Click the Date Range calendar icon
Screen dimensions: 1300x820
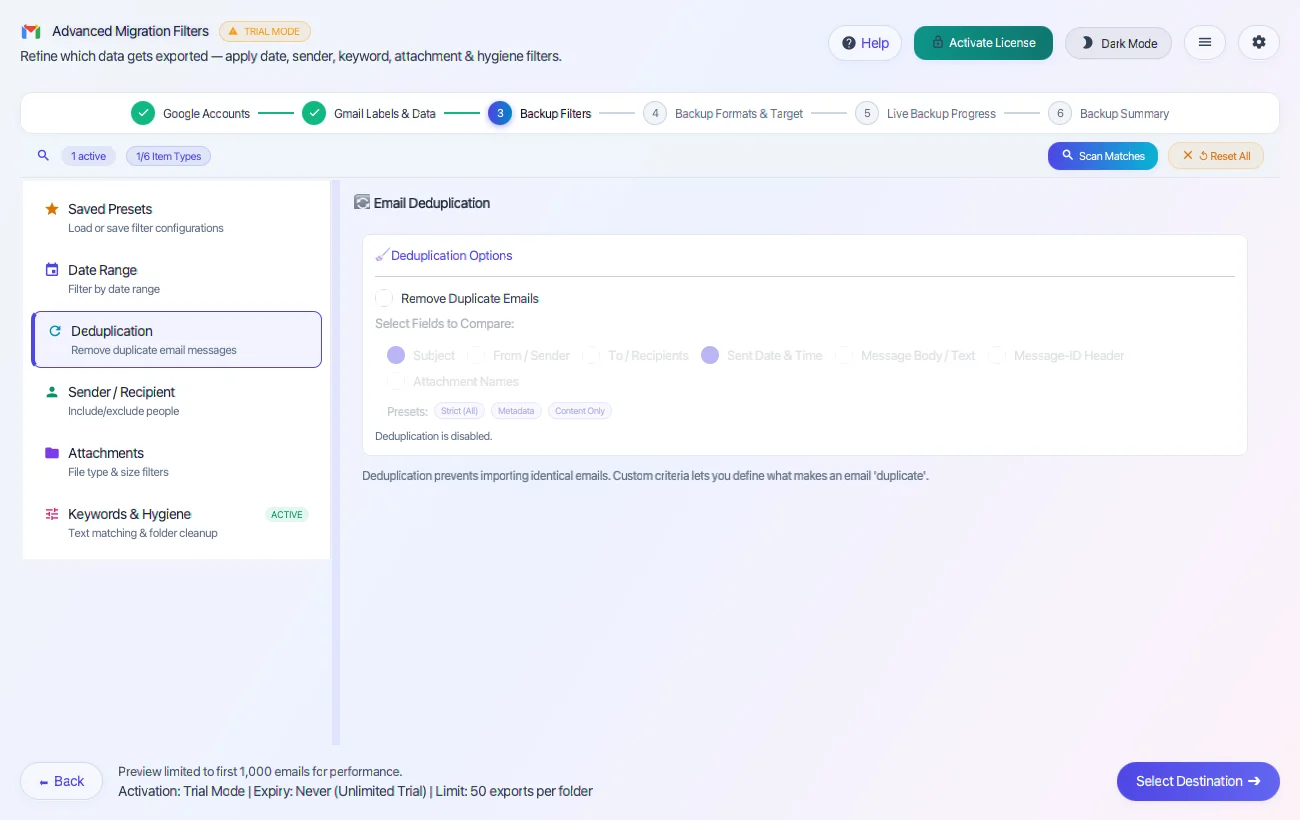point(52,270)
